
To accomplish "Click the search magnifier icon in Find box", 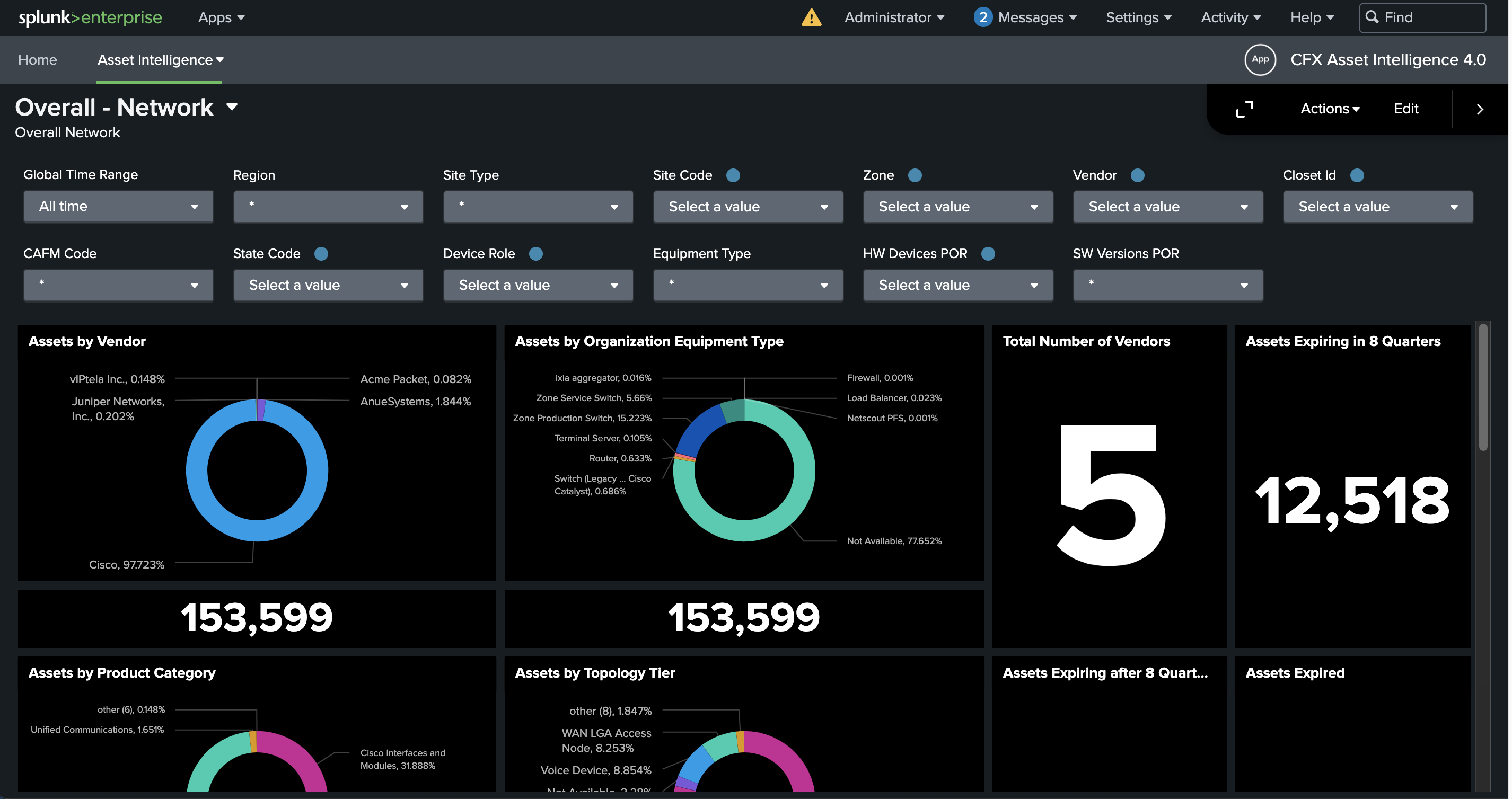I will pos(1372,17).
